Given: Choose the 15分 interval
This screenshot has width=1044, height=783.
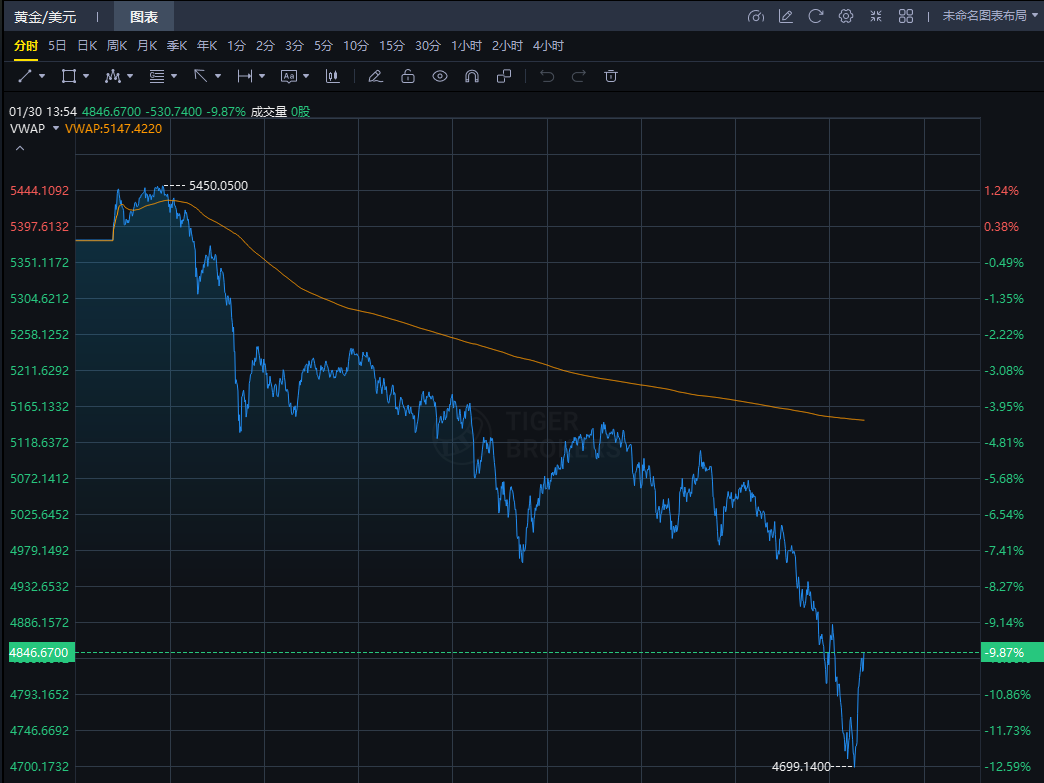Looking at the screenshot, I should [391, 46].
